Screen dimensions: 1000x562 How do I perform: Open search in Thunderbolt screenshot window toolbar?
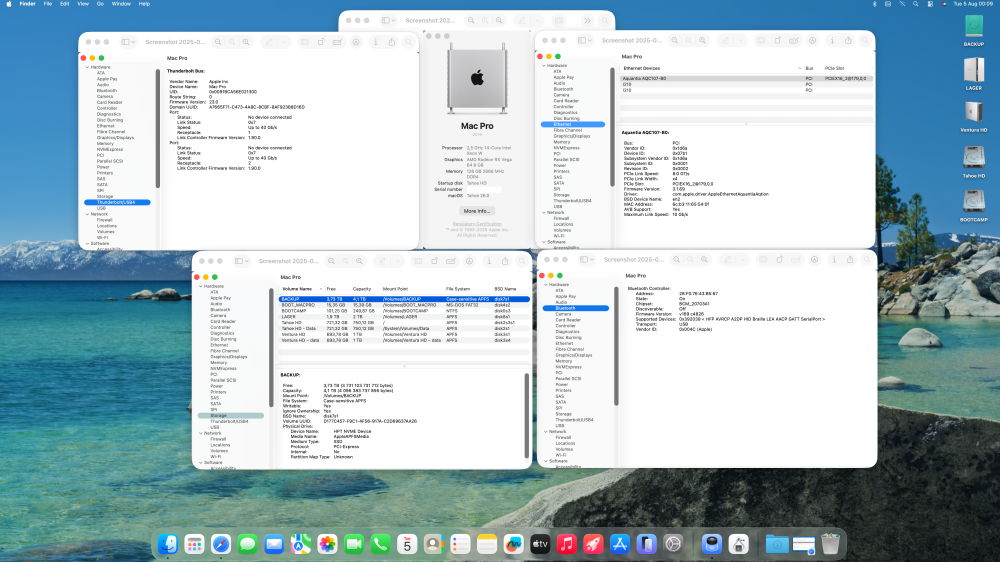(x=409, y=42)
